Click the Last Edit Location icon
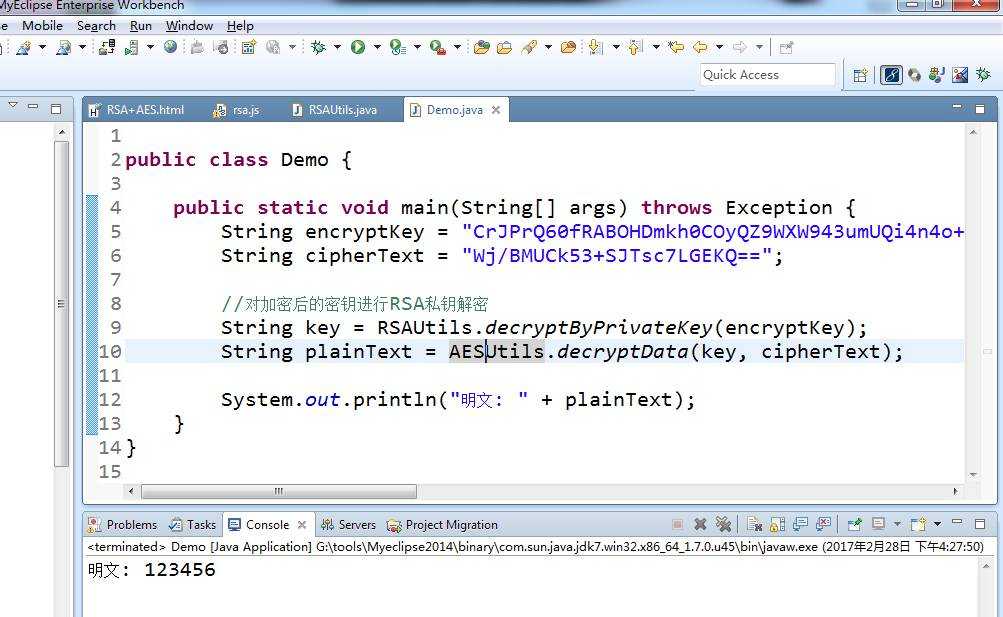This screenshot has width=1003, height=617. [x=675, y=47]
